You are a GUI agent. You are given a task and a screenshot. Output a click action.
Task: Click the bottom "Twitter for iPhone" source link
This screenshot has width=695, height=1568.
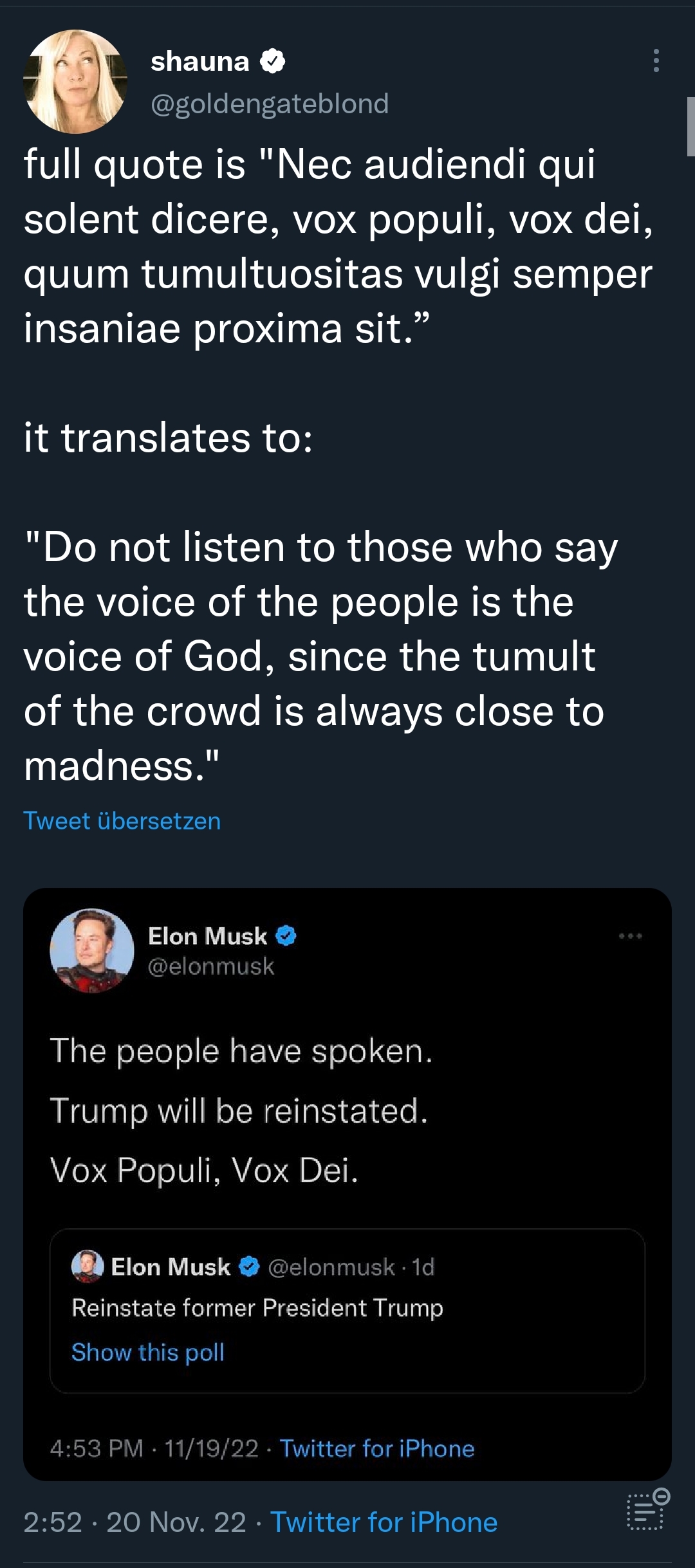tap(384, 1522)
